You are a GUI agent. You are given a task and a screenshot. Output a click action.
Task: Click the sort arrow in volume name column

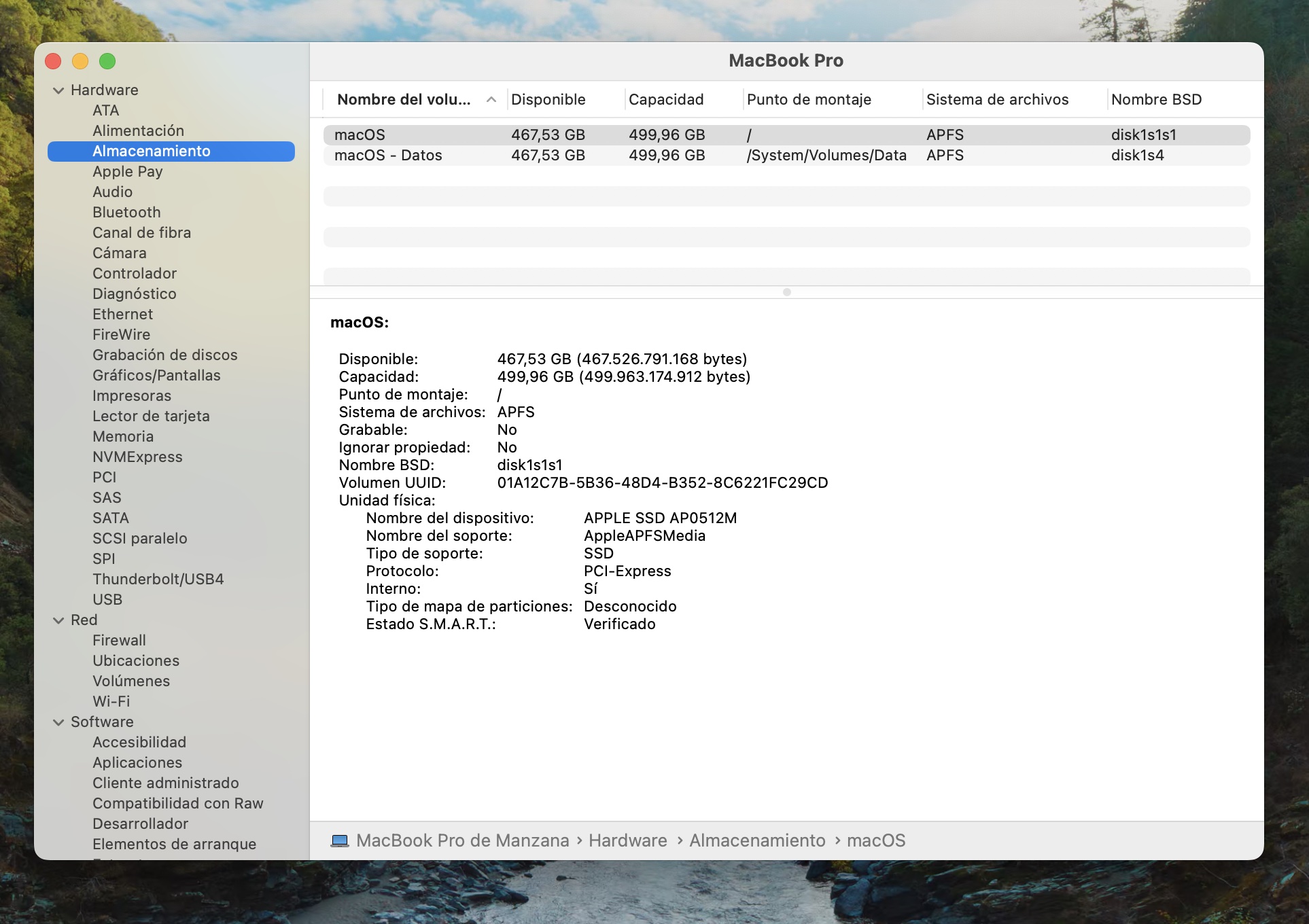[x=491, y=100]
